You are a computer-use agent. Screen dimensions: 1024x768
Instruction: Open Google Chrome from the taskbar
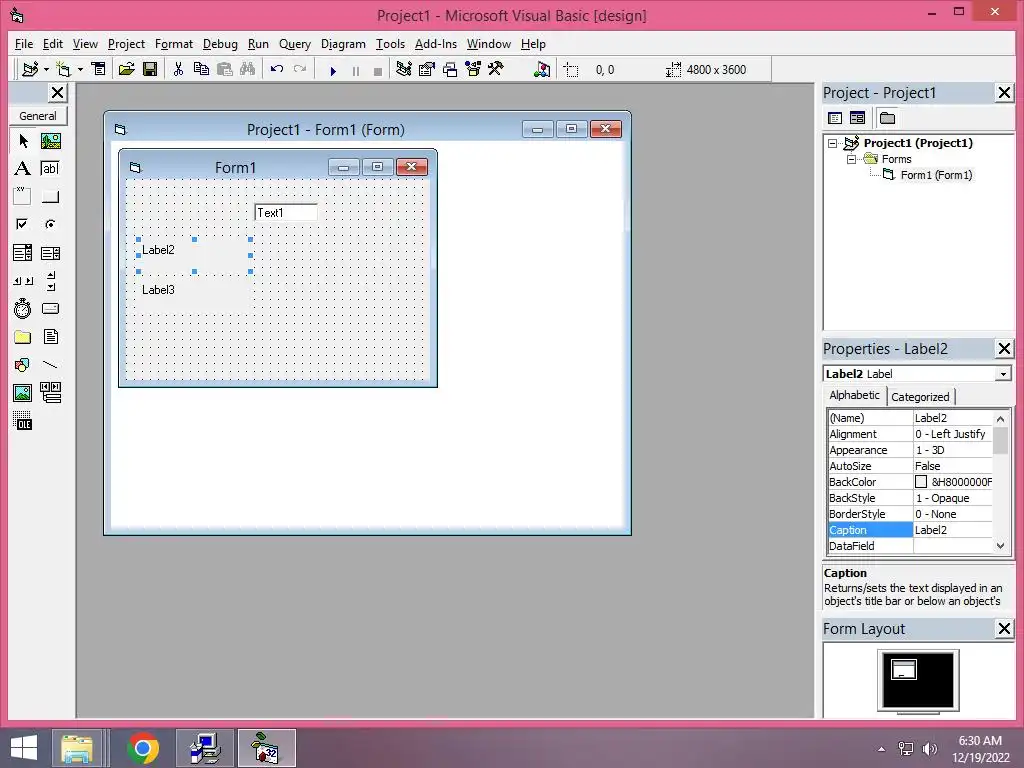coord(143,748)
